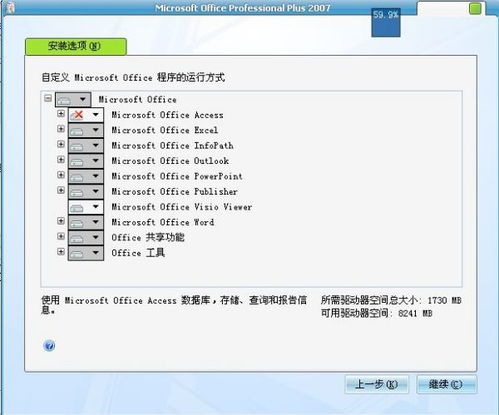Select Microsoft Office Word label

point(163,222)
